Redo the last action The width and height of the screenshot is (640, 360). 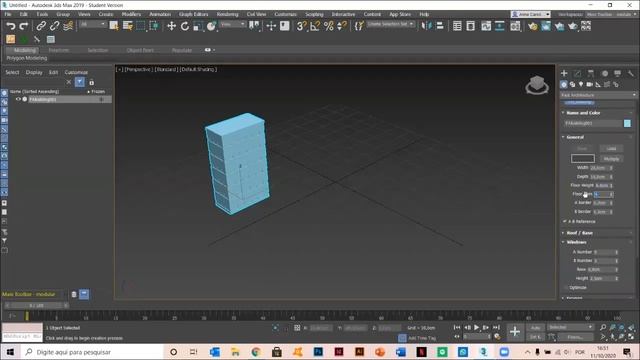pyautogui.click(x=24, y=26)
